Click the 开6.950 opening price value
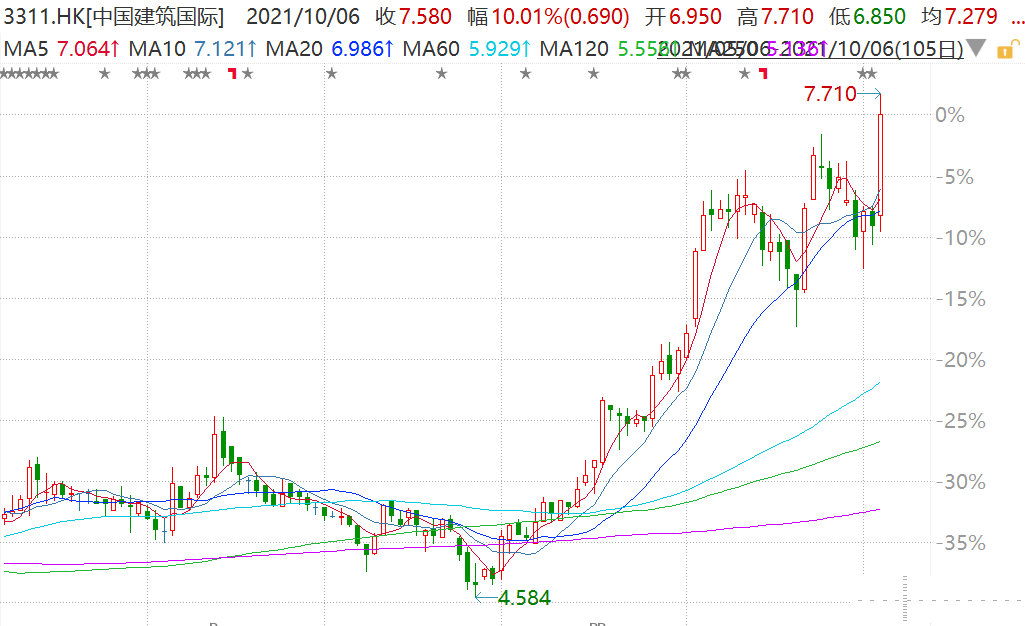 point(683,16)
